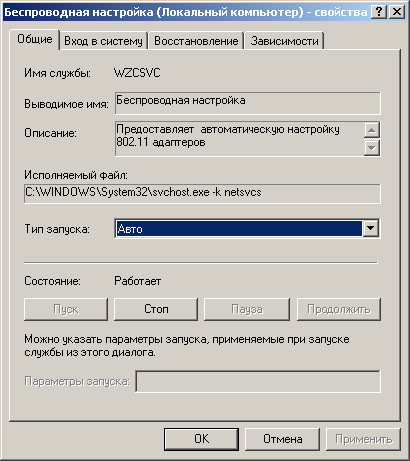410x461 pixels.
Task: Click the Применить button
Action: click(x=363, y=439)
